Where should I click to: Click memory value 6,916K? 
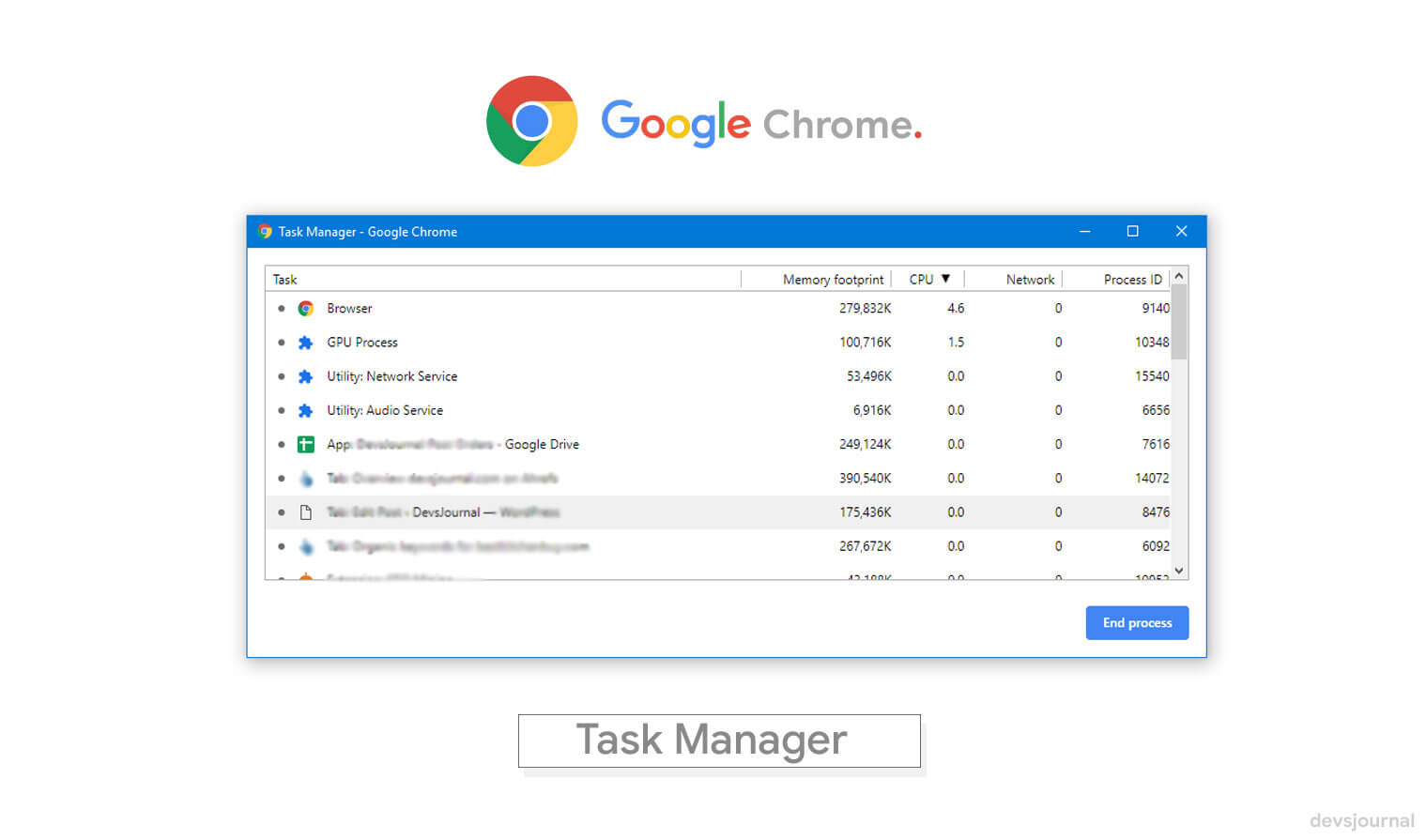871,410
